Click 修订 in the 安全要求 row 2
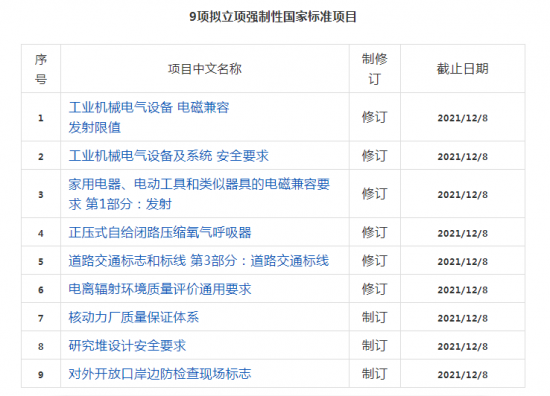The height and width of the screenshot is (396, 550). point(375,156)
